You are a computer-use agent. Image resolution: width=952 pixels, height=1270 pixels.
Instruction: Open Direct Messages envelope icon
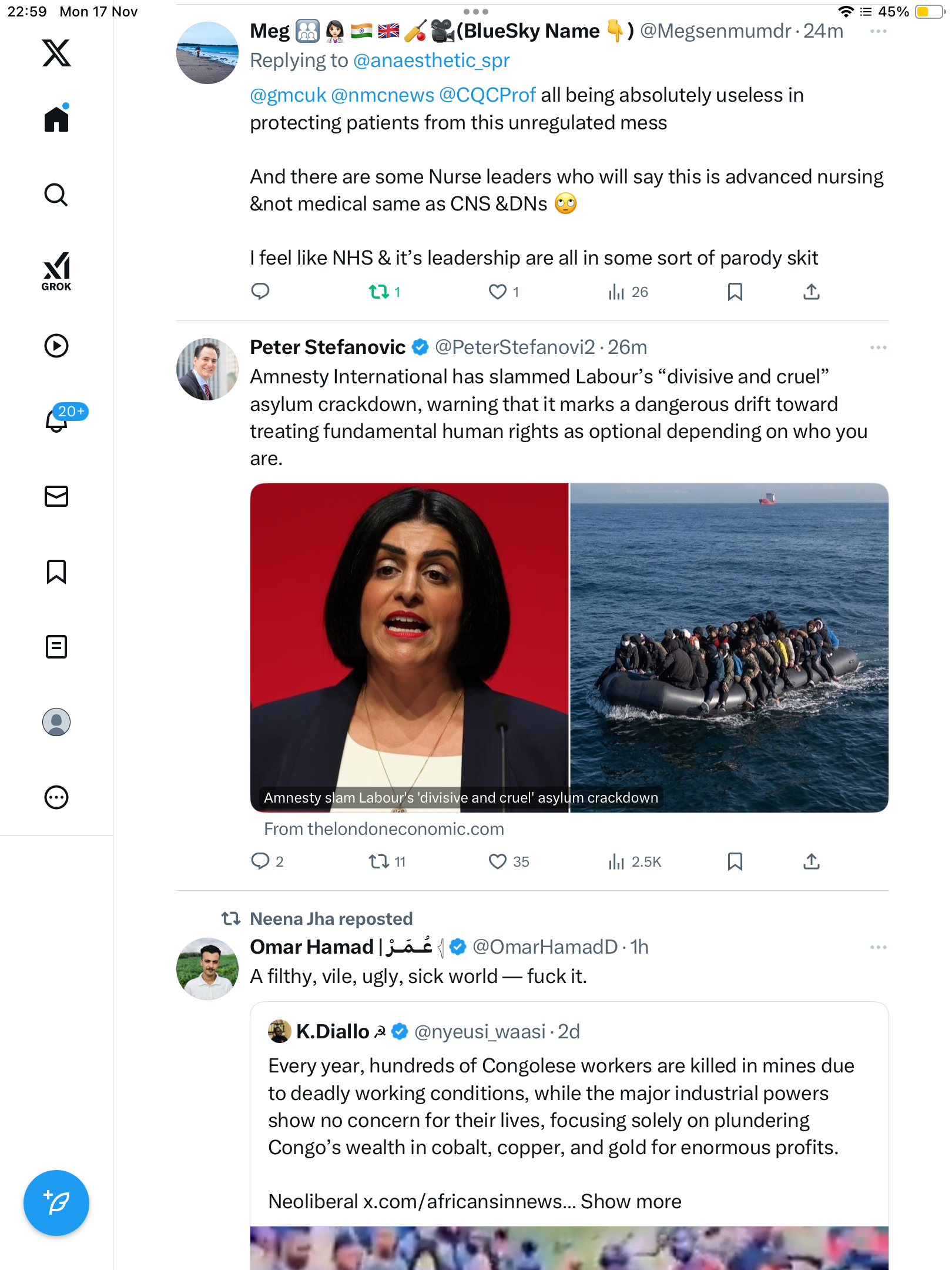pos(56,496)
